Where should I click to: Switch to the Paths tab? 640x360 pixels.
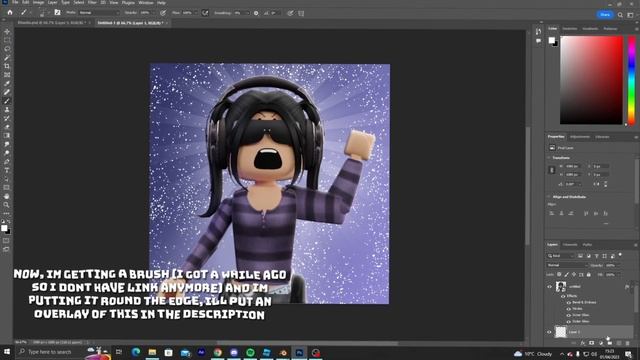[x=587, y=245]
